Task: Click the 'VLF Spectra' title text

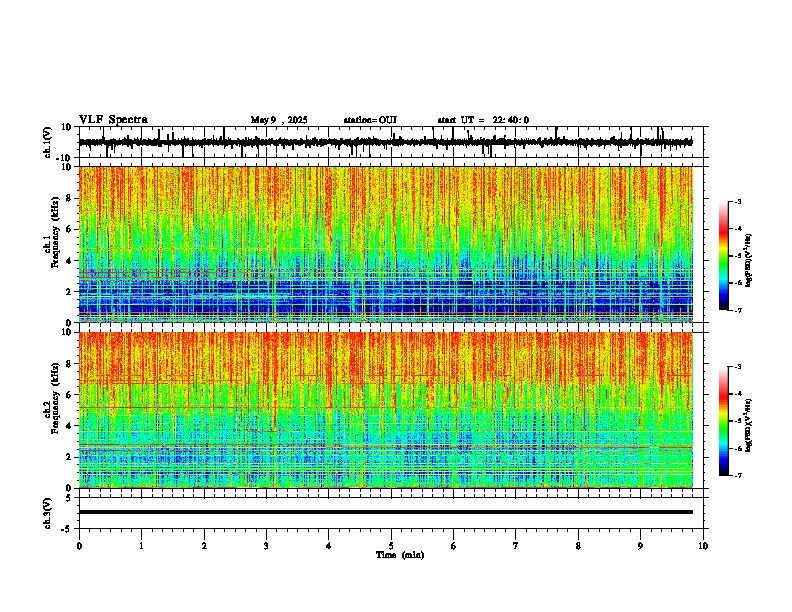Action: [113, 120]
